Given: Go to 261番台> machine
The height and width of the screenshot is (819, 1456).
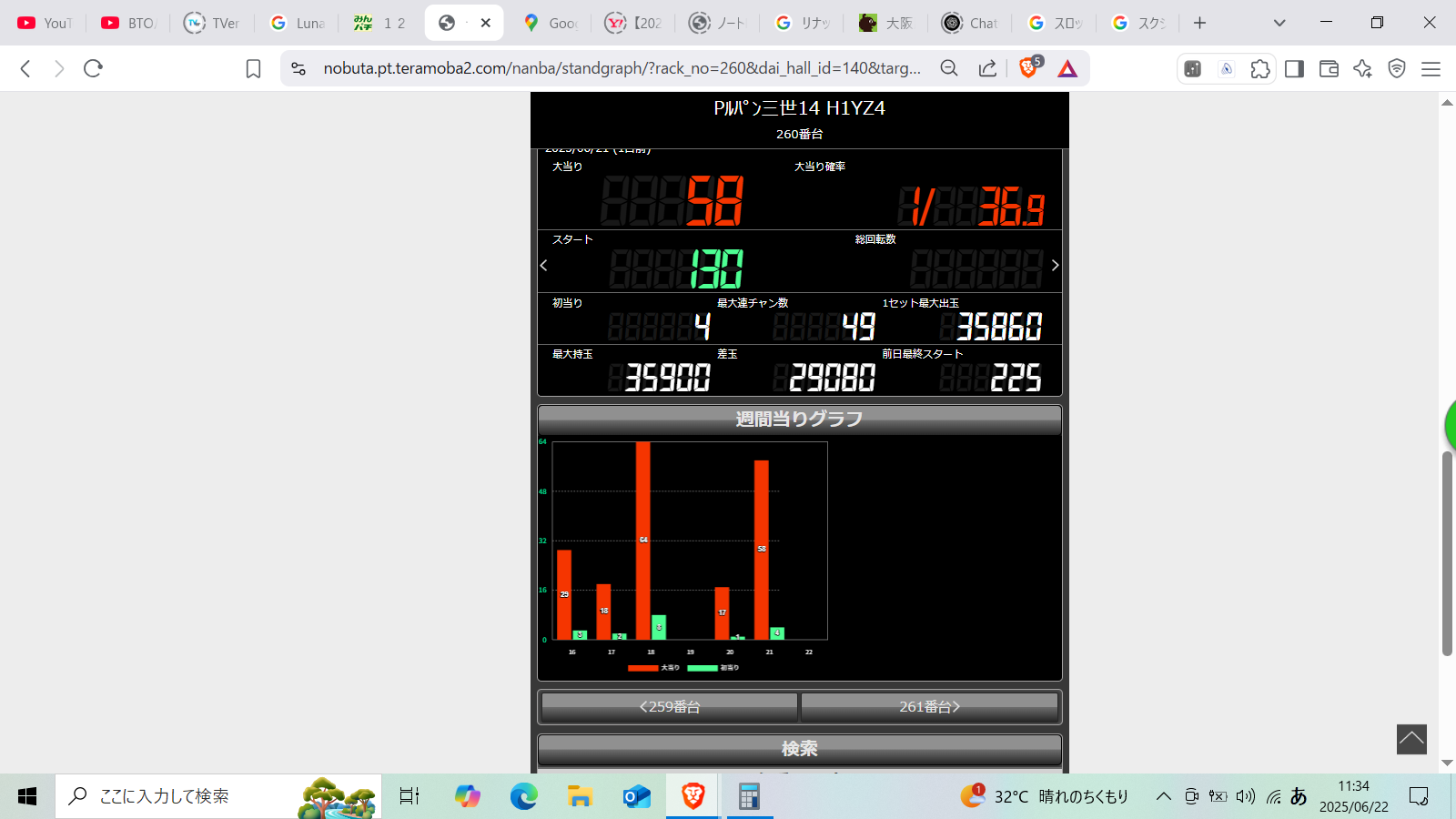Looking at the screenshot, I should 929,707.
